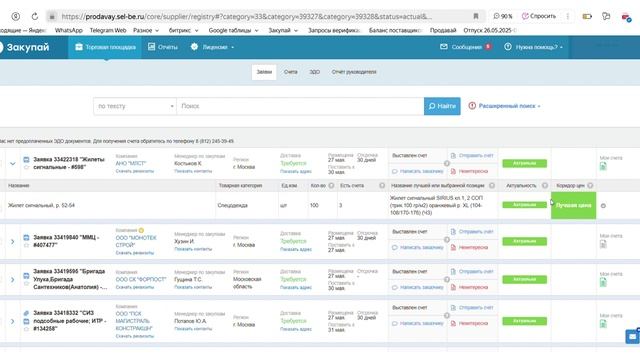The height and width of the screenshot is (360, 640).
Task: Open the browser three-dots menu
Action: pos(568,16)
